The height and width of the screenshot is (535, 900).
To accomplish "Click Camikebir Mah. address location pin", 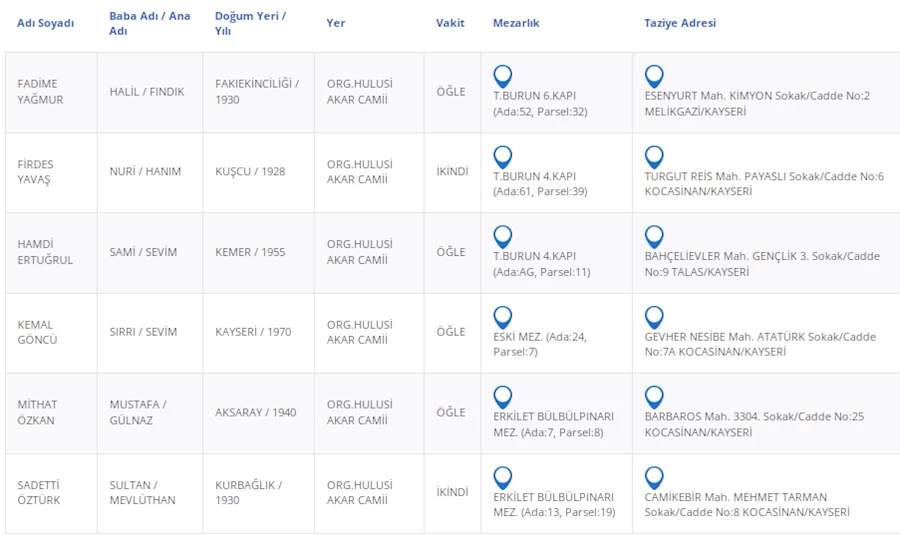I will 654,477.
